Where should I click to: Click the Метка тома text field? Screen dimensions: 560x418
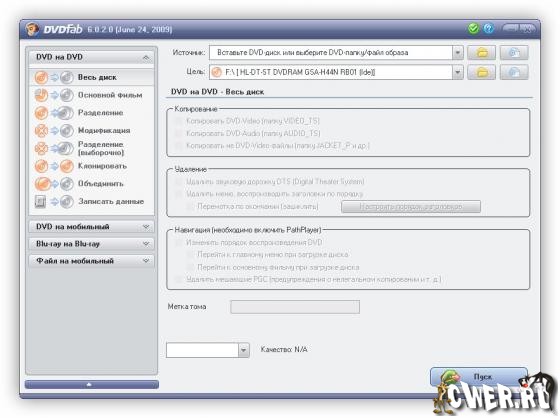295,307
